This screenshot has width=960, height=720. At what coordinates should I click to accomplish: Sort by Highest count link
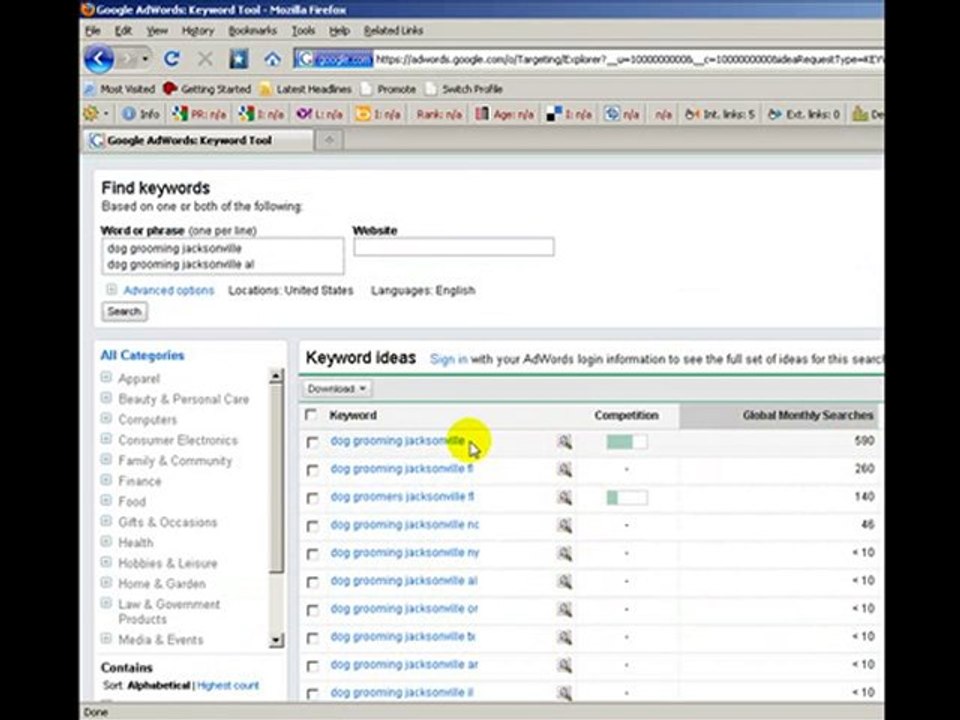pyautogui.click(x=228, y=686)
